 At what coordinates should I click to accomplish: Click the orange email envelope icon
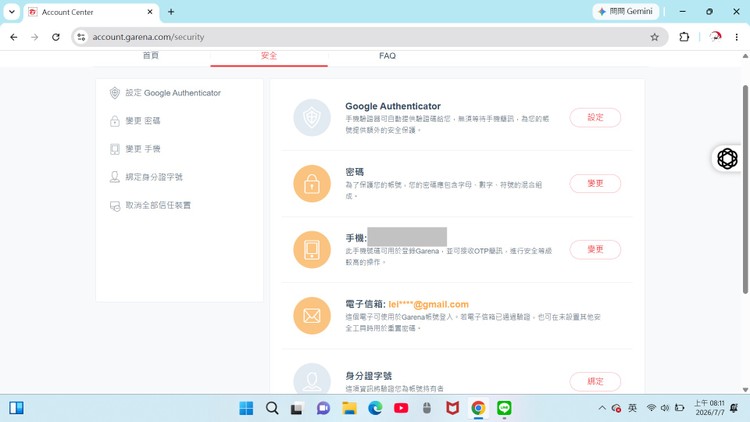pyautogui.click(x=312, y=316)
